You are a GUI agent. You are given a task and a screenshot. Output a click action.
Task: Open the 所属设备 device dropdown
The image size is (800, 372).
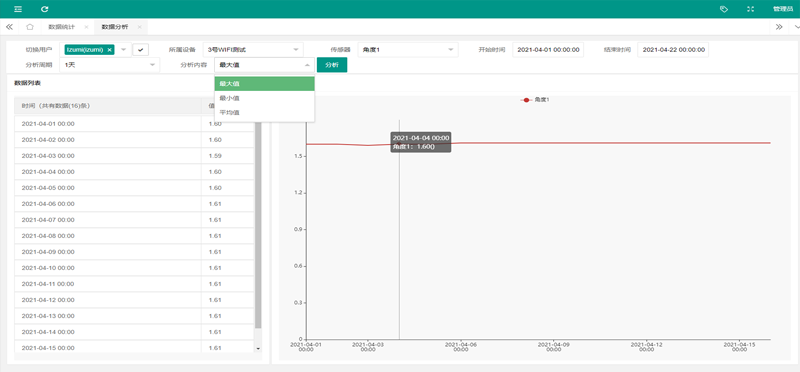(253, 49)
